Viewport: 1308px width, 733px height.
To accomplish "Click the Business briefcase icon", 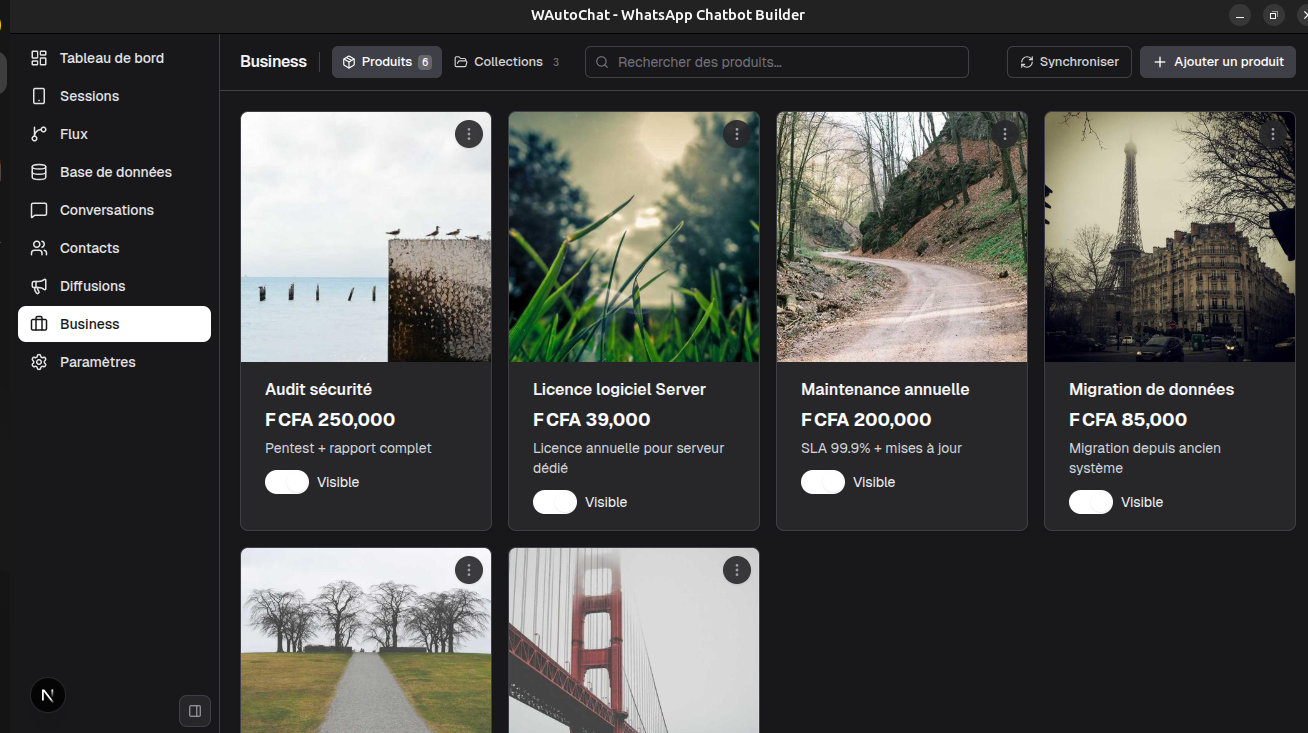I will pos(39,324).
